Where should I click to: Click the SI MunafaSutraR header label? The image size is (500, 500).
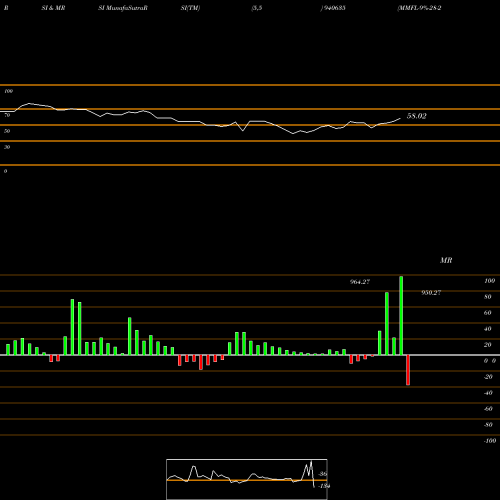pyautogui.click(x=123, y=8)
